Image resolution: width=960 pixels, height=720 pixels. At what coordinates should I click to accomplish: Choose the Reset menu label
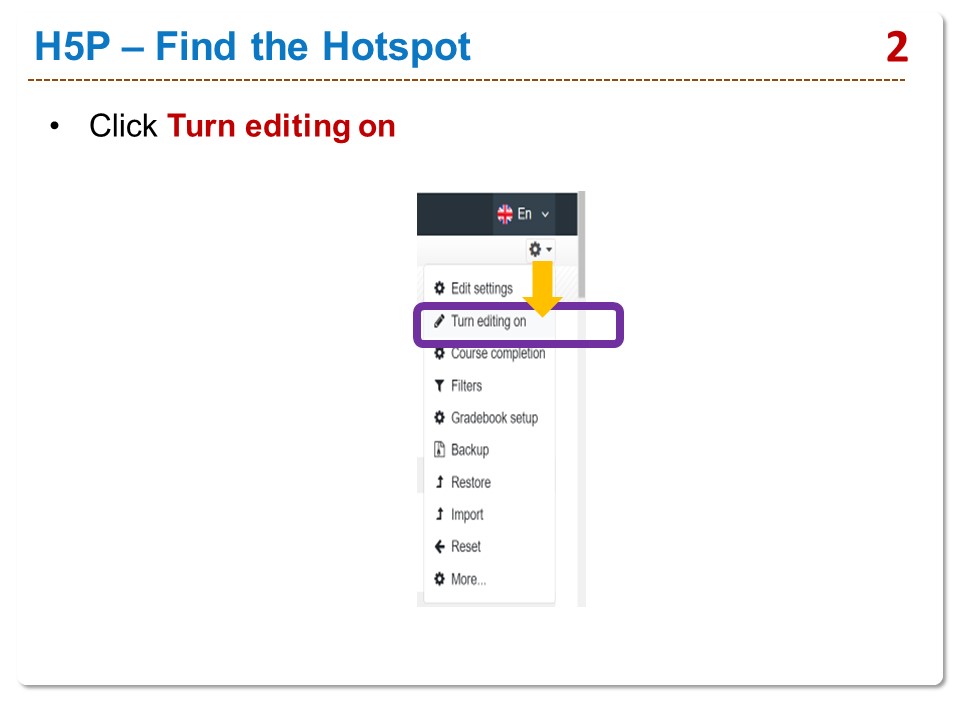point(465,547)
